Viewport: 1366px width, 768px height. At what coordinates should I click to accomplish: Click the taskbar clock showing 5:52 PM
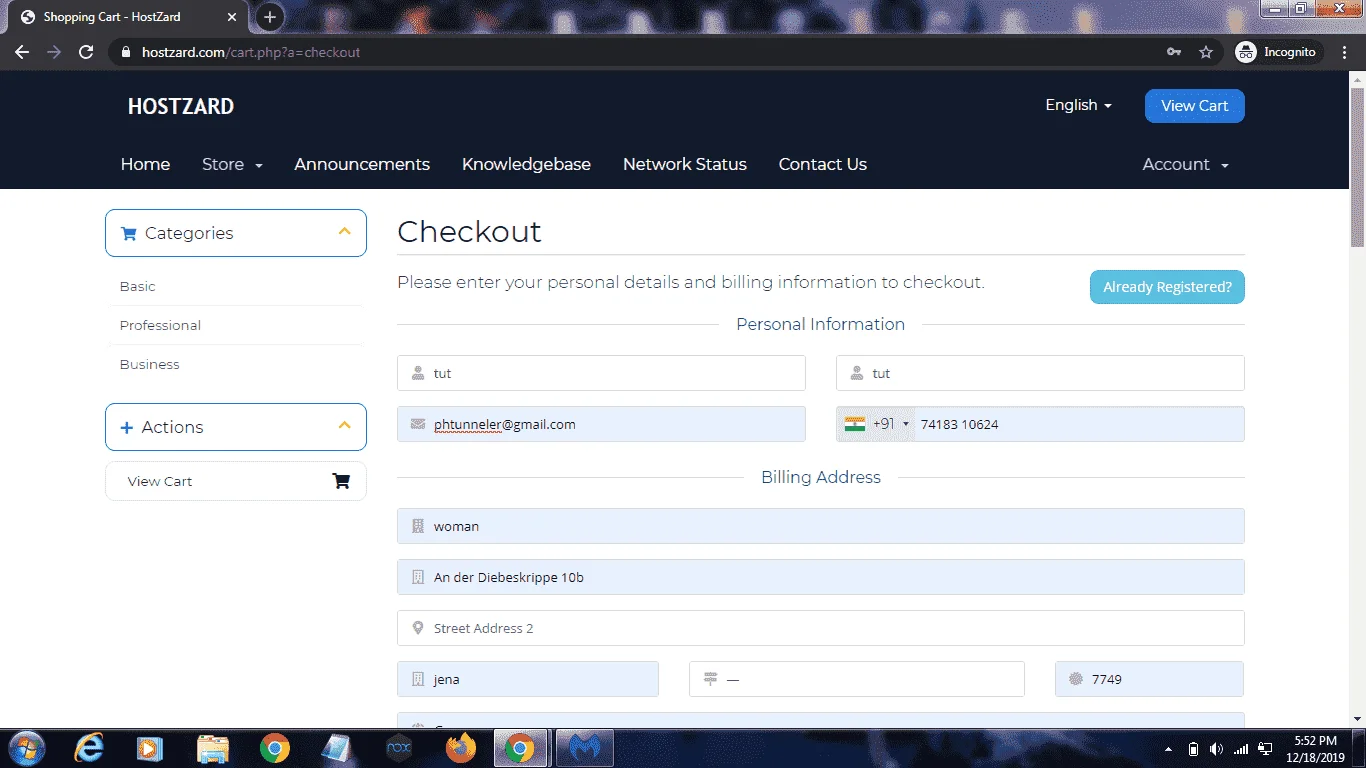[1315, 749]
